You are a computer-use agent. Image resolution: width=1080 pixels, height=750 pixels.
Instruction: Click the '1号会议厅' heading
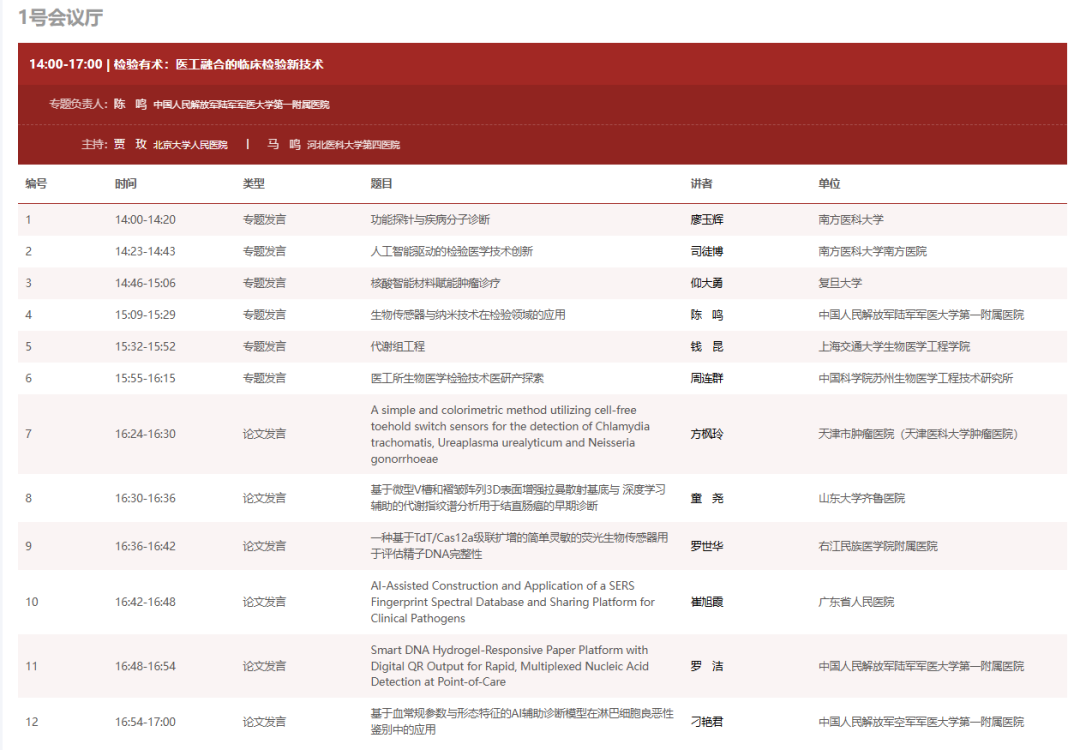(61, 17)
